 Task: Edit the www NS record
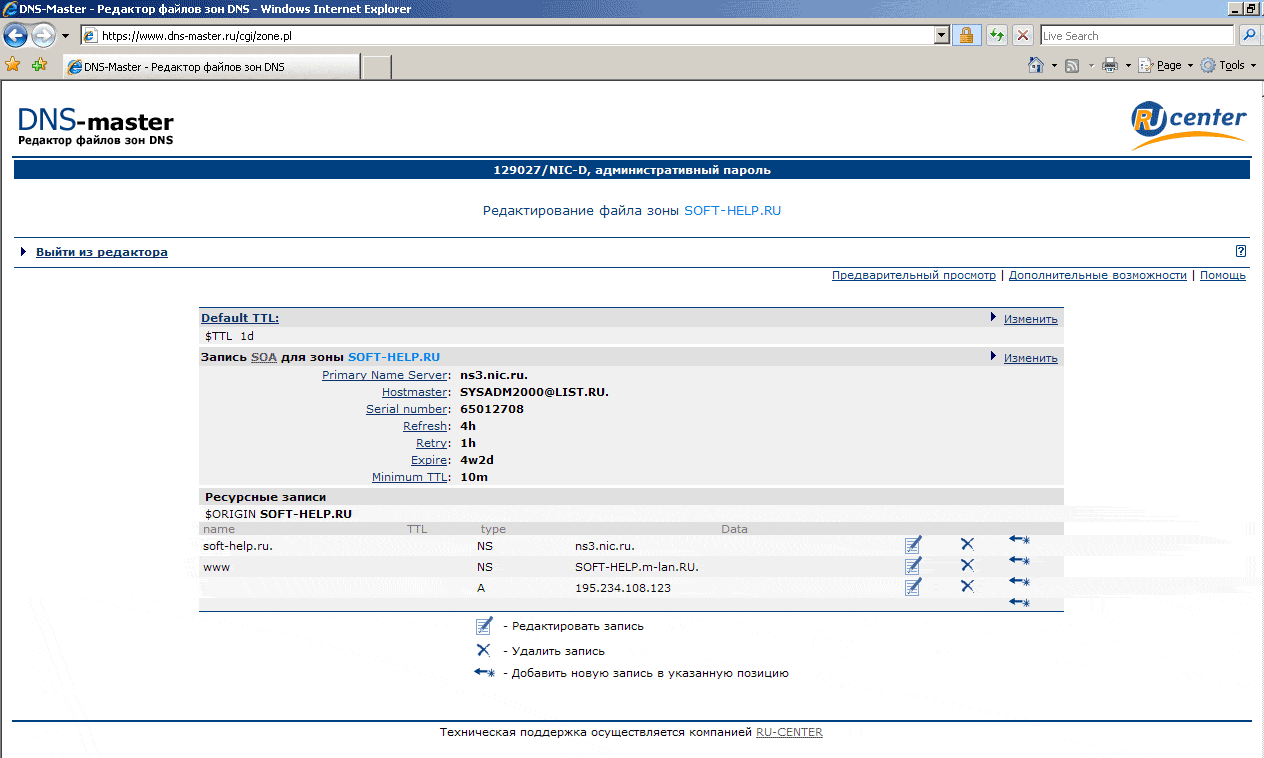[913, 566]
